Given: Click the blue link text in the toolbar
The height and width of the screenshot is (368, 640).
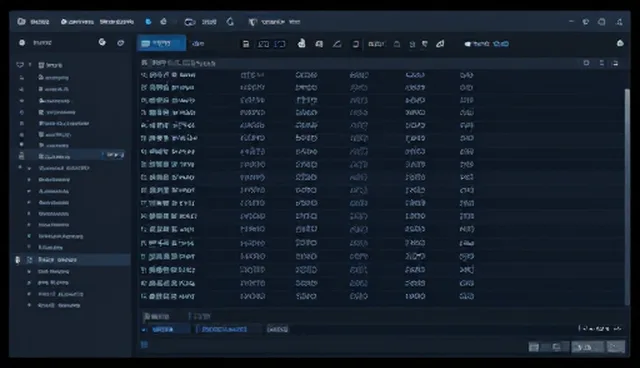Looking at the screenshot, I should pos(501,44).
